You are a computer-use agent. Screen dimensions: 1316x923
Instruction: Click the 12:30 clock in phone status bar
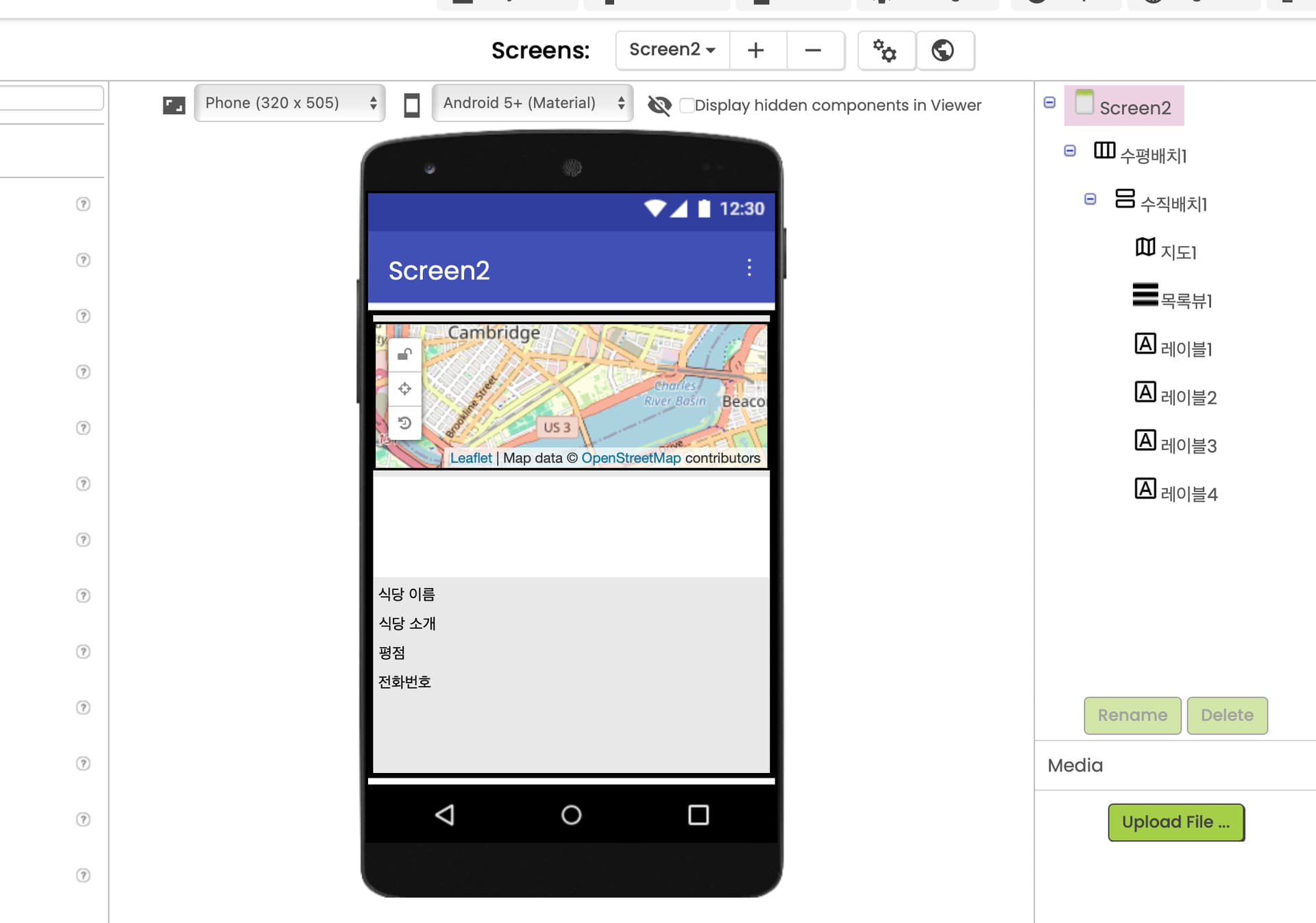click(x=742, y=208)
